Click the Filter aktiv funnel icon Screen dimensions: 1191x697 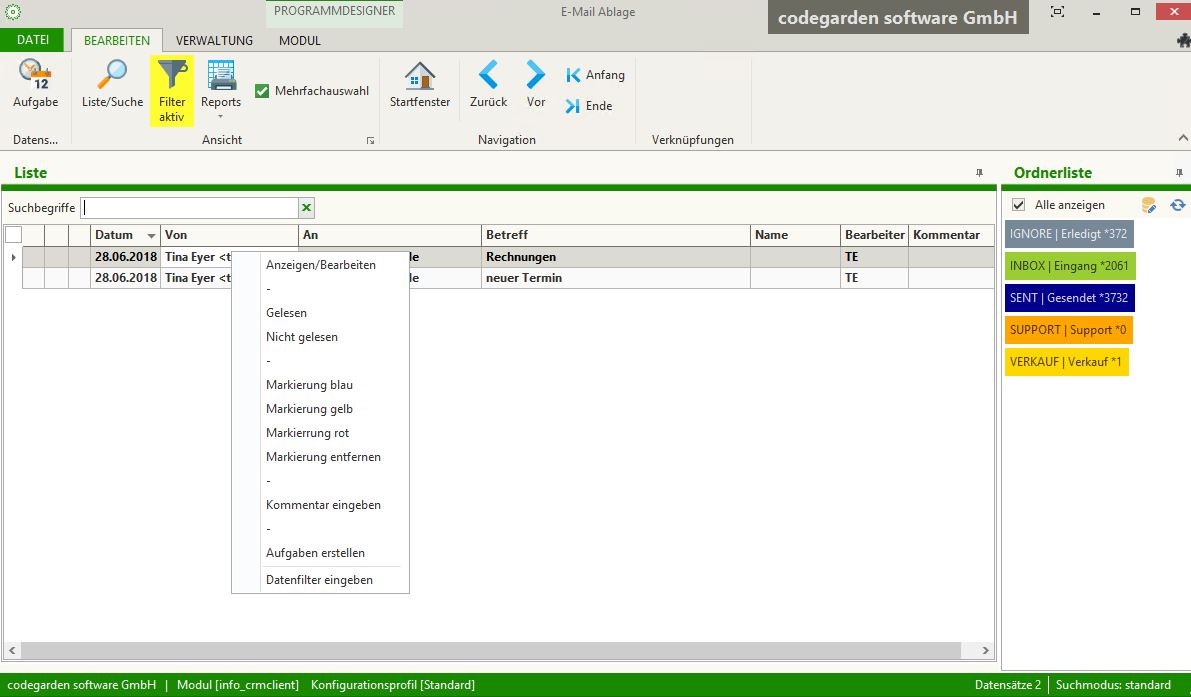172,76
